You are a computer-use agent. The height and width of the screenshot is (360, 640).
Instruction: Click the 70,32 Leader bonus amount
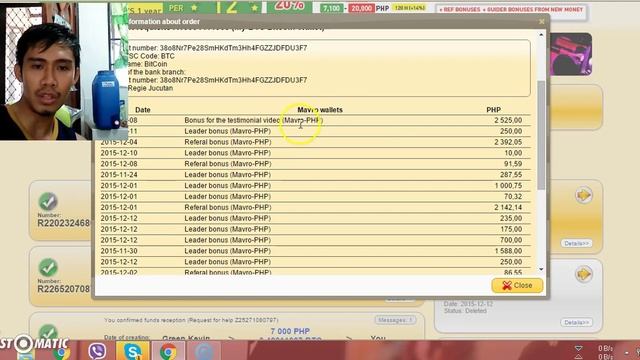[513, 196]
